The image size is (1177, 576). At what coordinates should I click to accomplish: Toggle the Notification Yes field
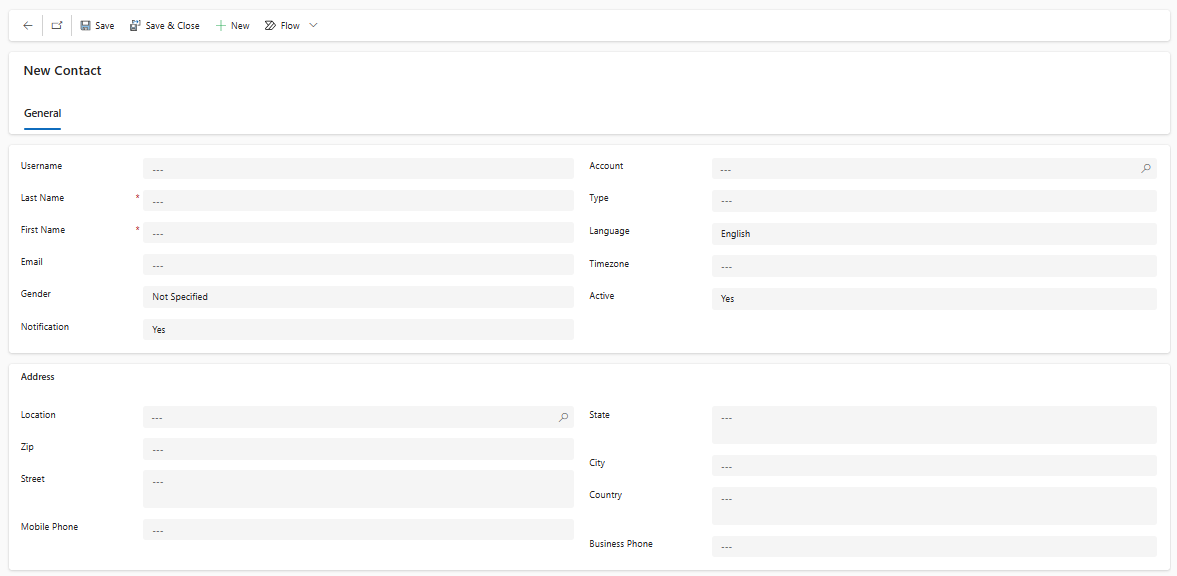pos(358,329)
